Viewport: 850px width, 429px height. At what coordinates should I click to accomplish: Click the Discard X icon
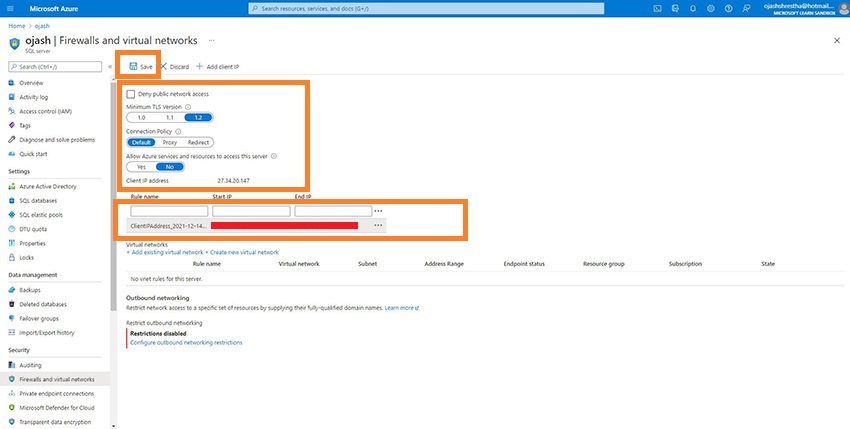click(163, 66)
